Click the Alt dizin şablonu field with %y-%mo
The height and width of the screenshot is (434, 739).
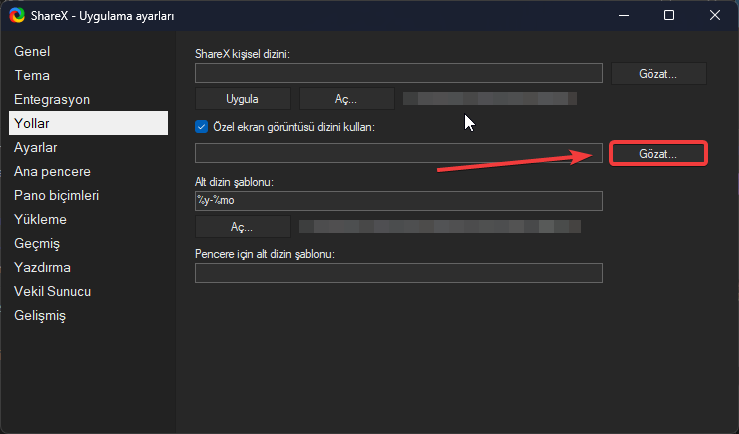point(399,201)
